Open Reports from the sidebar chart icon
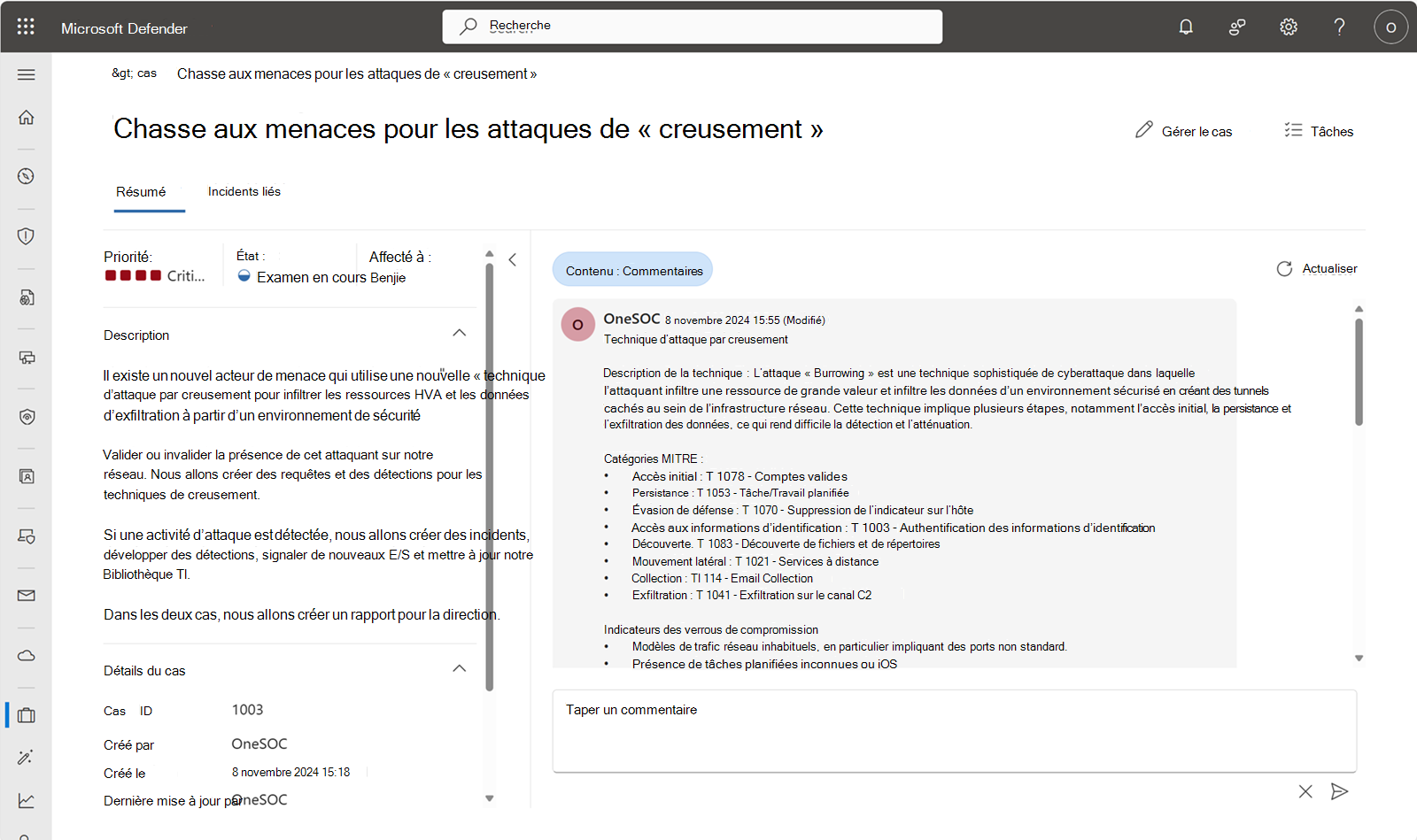The image size is (1417, 840). [26, 800]
